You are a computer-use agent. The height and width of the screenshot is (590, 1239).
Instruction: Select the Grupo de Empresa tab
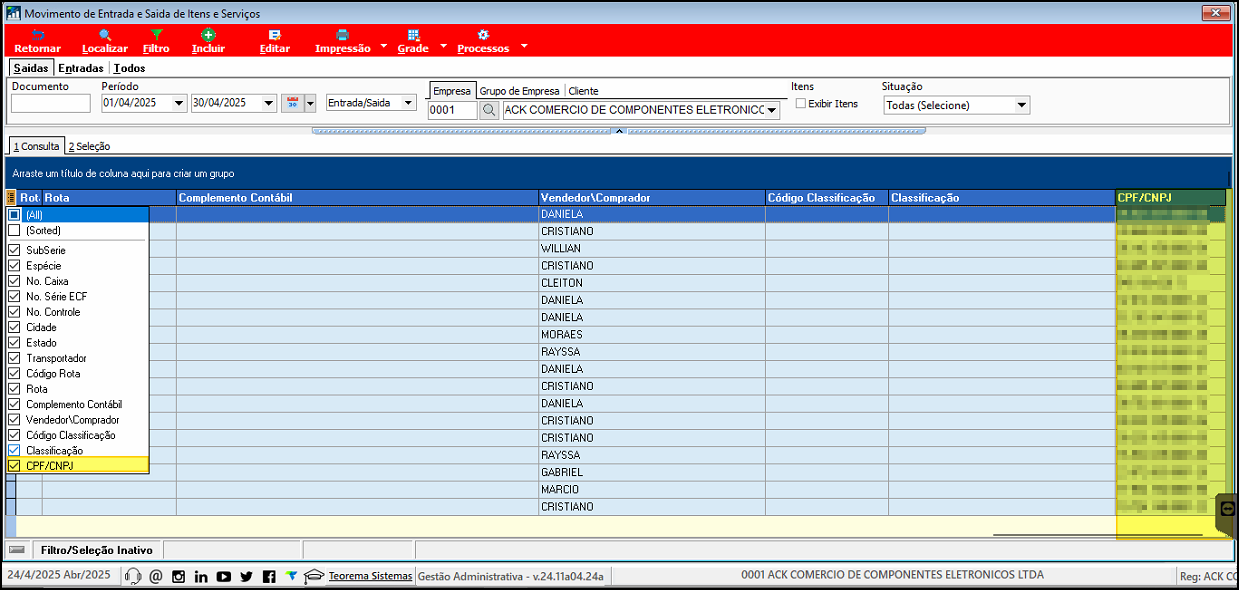click(x=519, y=91)
